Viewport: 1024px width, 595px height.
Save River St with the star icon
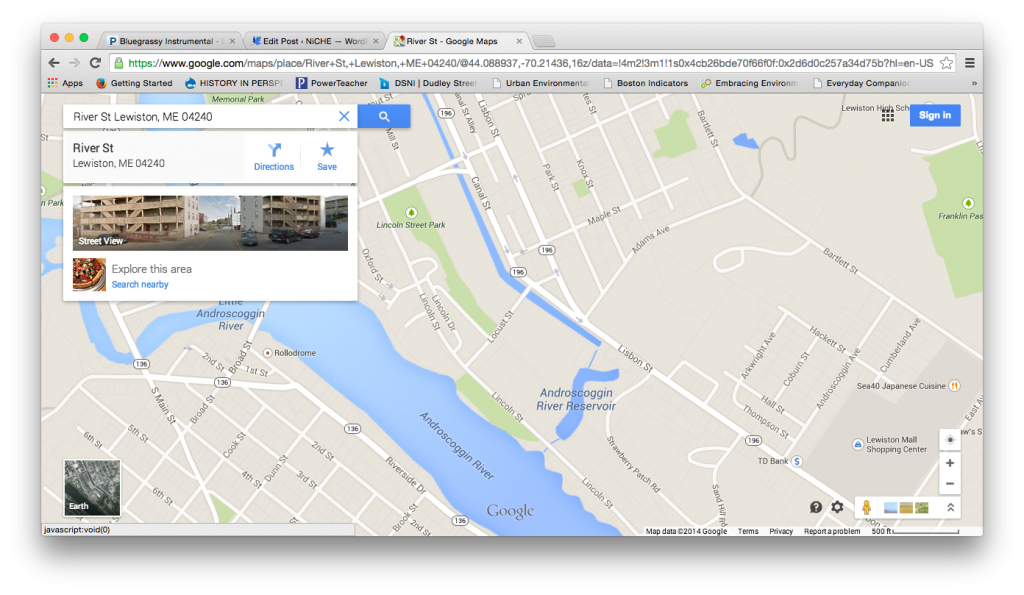point(327,156)
